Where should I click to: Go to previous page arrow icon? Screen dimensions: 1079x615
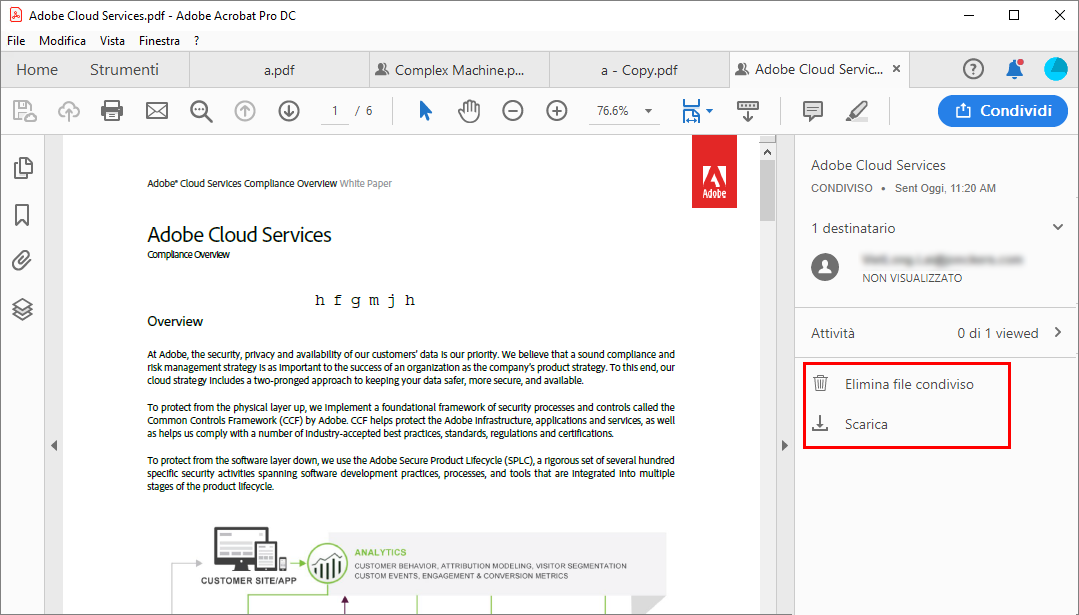(245, 111)
